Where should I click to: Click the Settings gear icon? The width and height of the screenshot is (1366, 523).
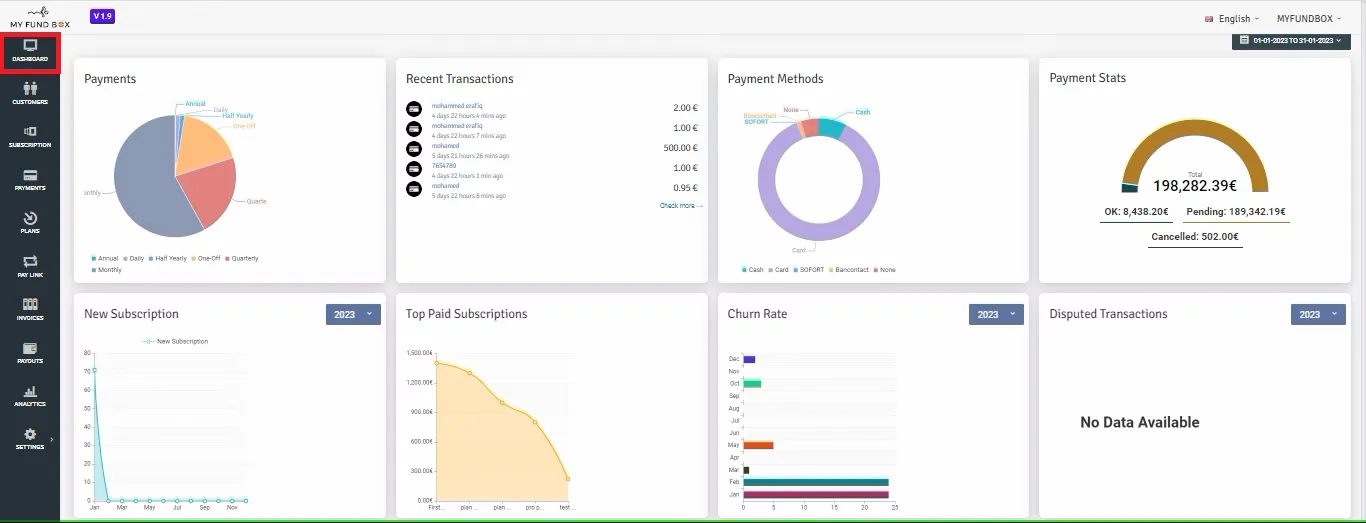pos(30,434)
